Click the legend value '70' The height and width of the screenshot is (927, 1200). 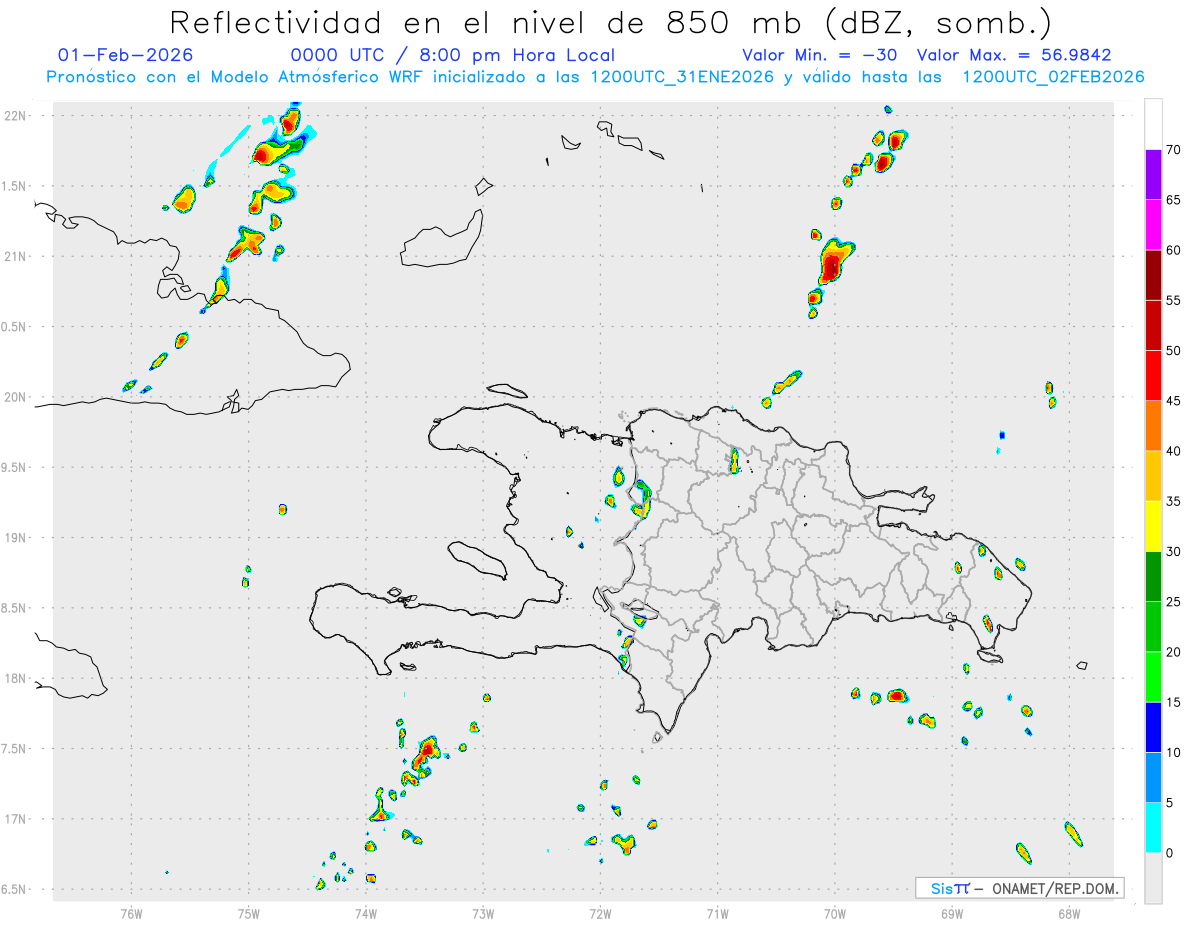pyautogui.click(x=1174, y=150)
